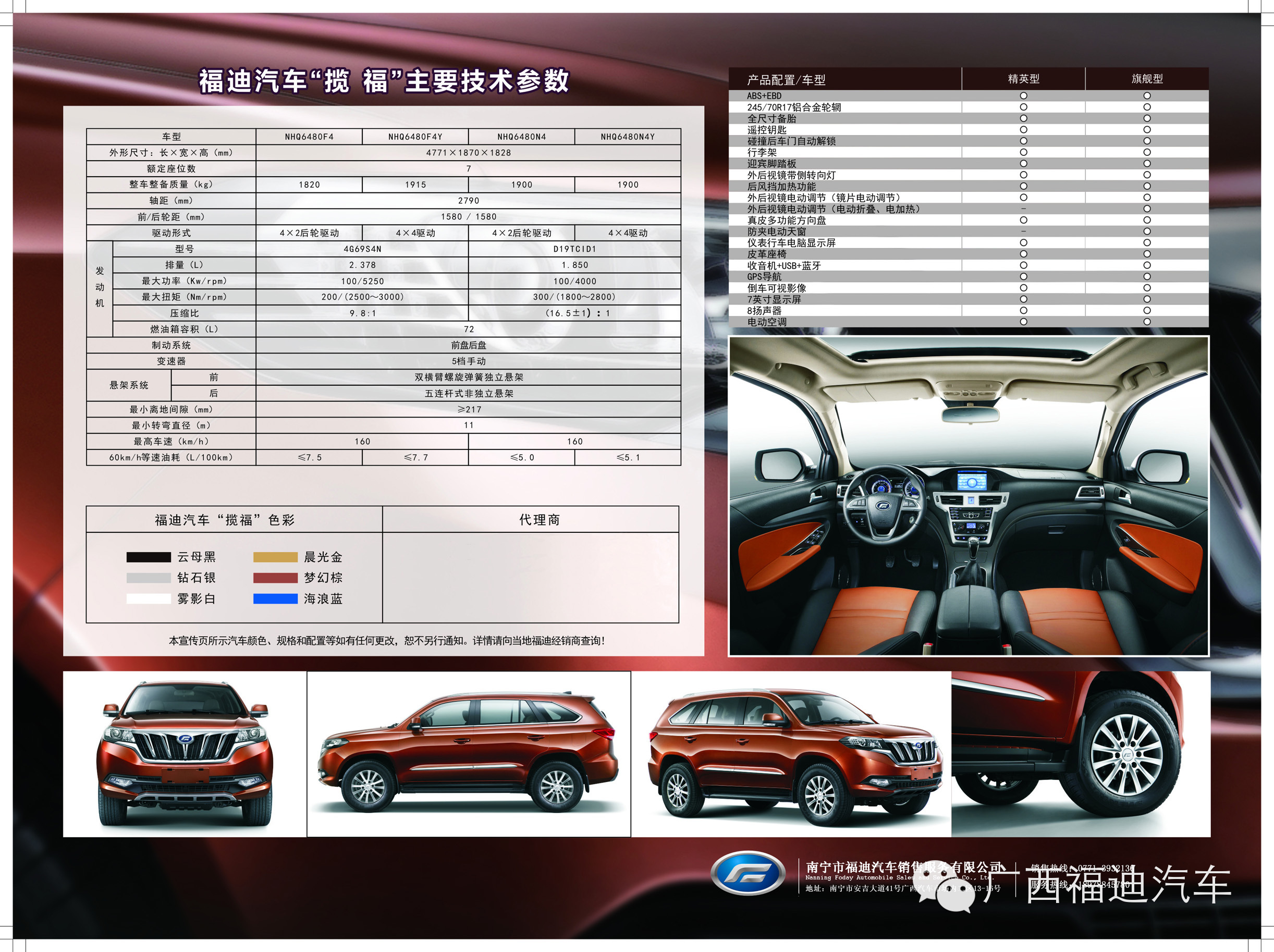Screen dimensions: 1274x952
Task: Click the 南宁市福迪汽车销售服务有限公司 company name
Action: pyautogui.click(x=904, y=867)
